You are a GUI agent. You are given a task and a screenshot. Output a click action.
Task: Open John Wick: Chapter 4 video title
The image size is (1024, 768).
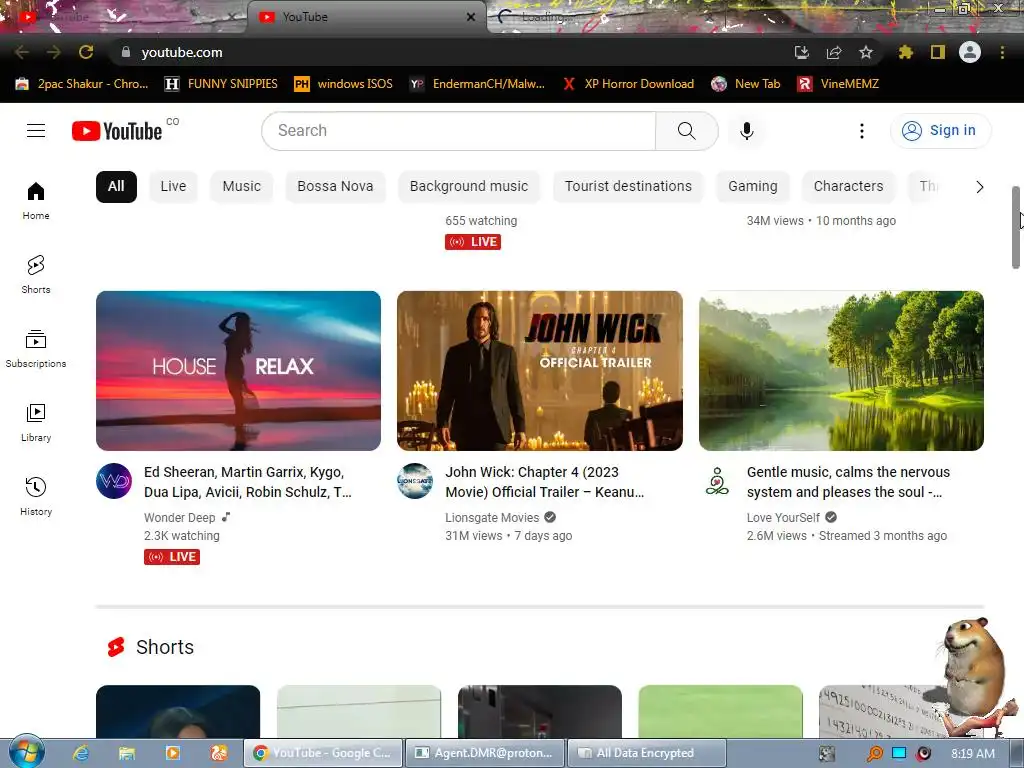(x=545, y=482)
